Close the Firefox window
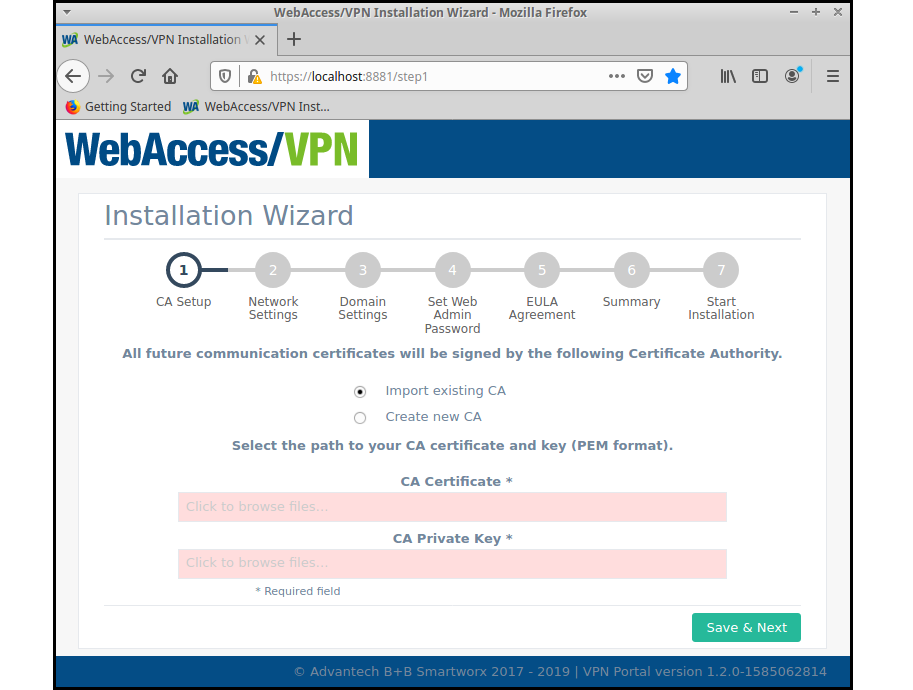 [x=838, y=12]
